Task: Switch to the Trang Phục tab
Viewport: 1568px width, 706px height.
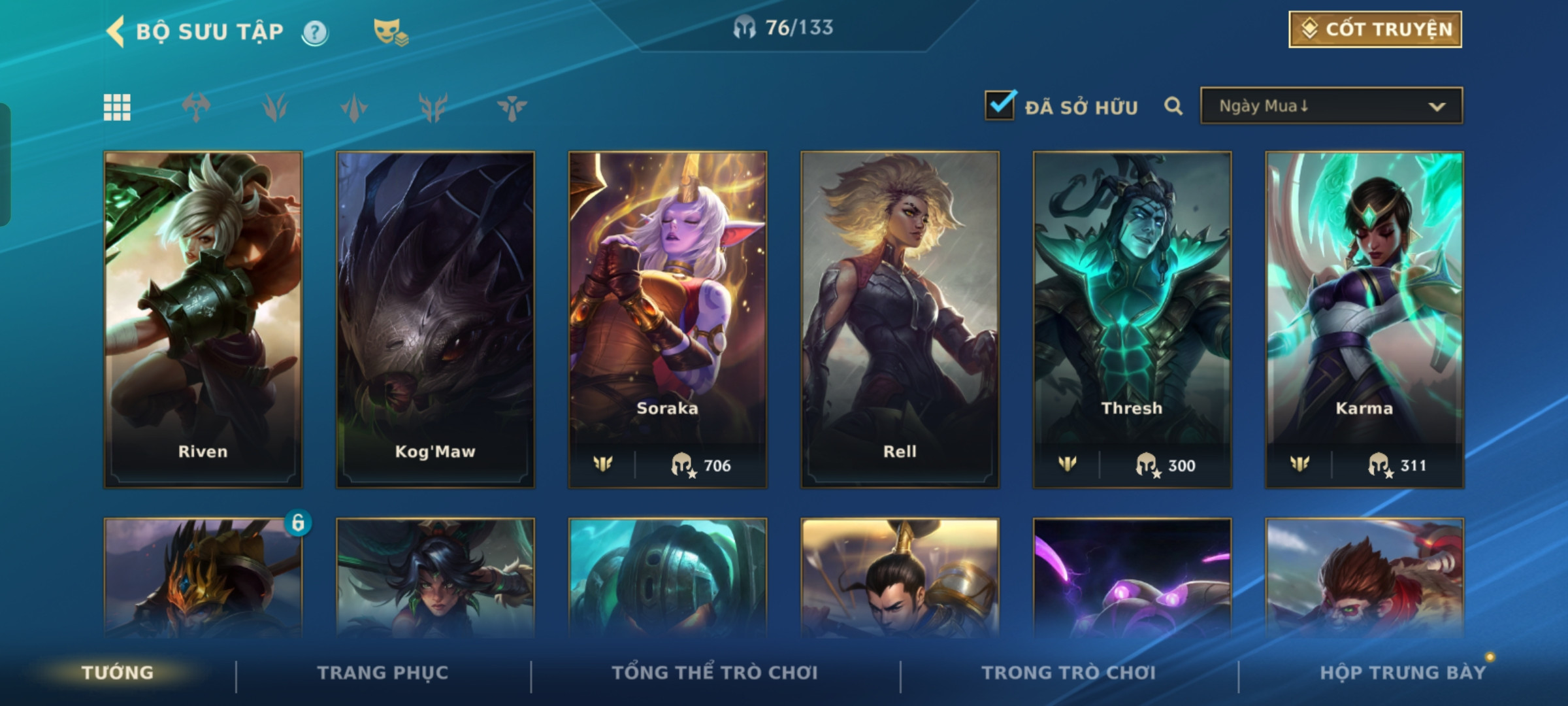Action: click(383, 673)
